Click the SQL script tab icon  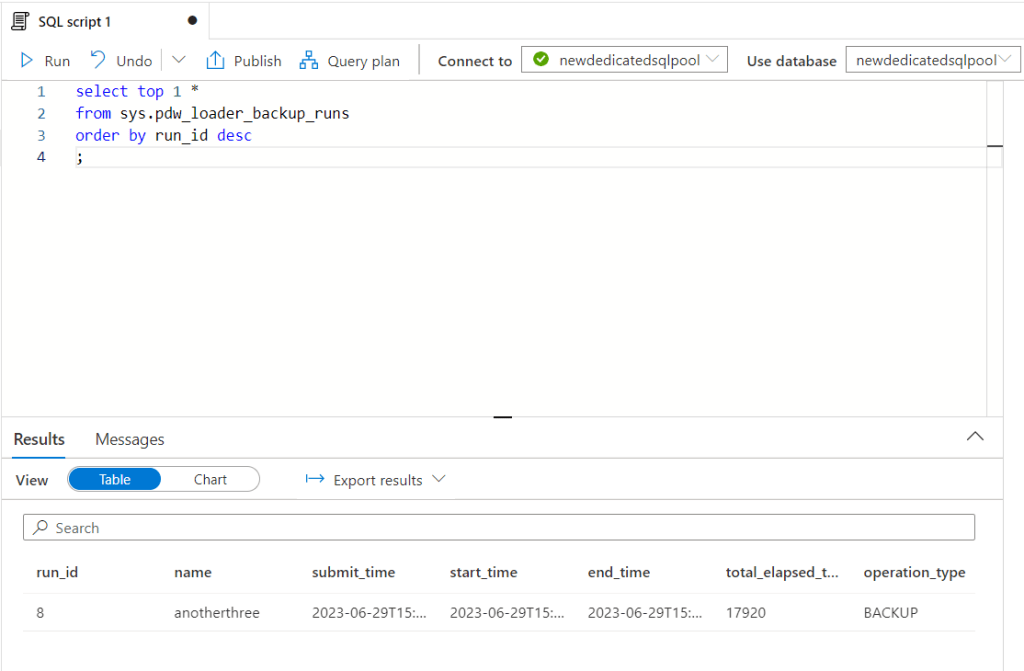19,21
